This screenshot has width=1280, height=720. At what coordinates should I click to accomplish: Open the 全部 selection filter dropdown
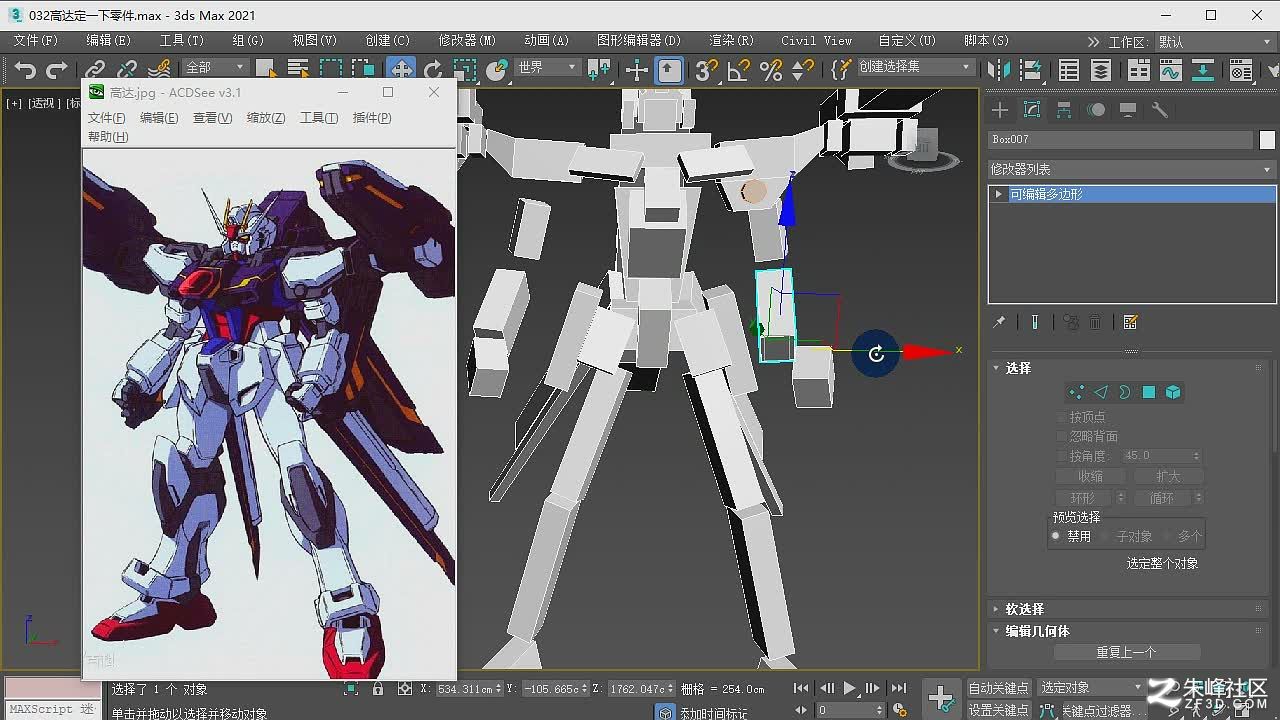pyautogui.click(x=215, y=67)
